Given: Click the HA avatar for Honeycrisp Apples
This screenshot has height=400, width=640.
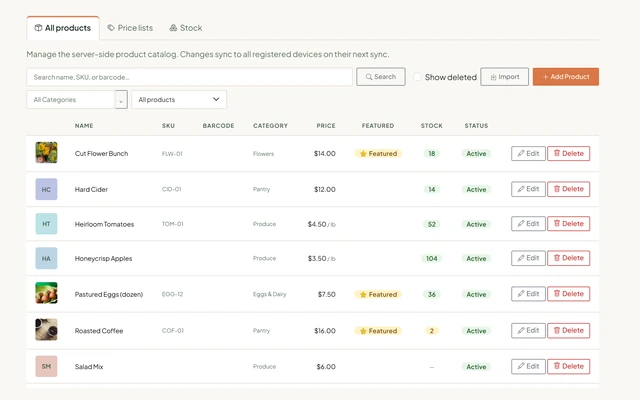Looking at the screenshot, I should (x=46, y=258).
